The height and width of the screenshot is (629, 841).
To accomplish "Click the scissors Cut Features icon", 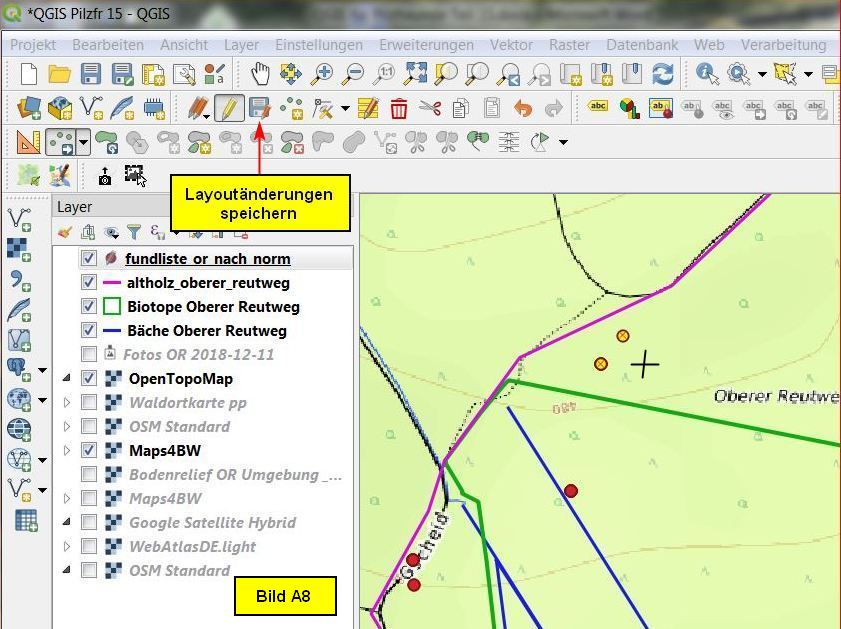I will coord(430,108).
